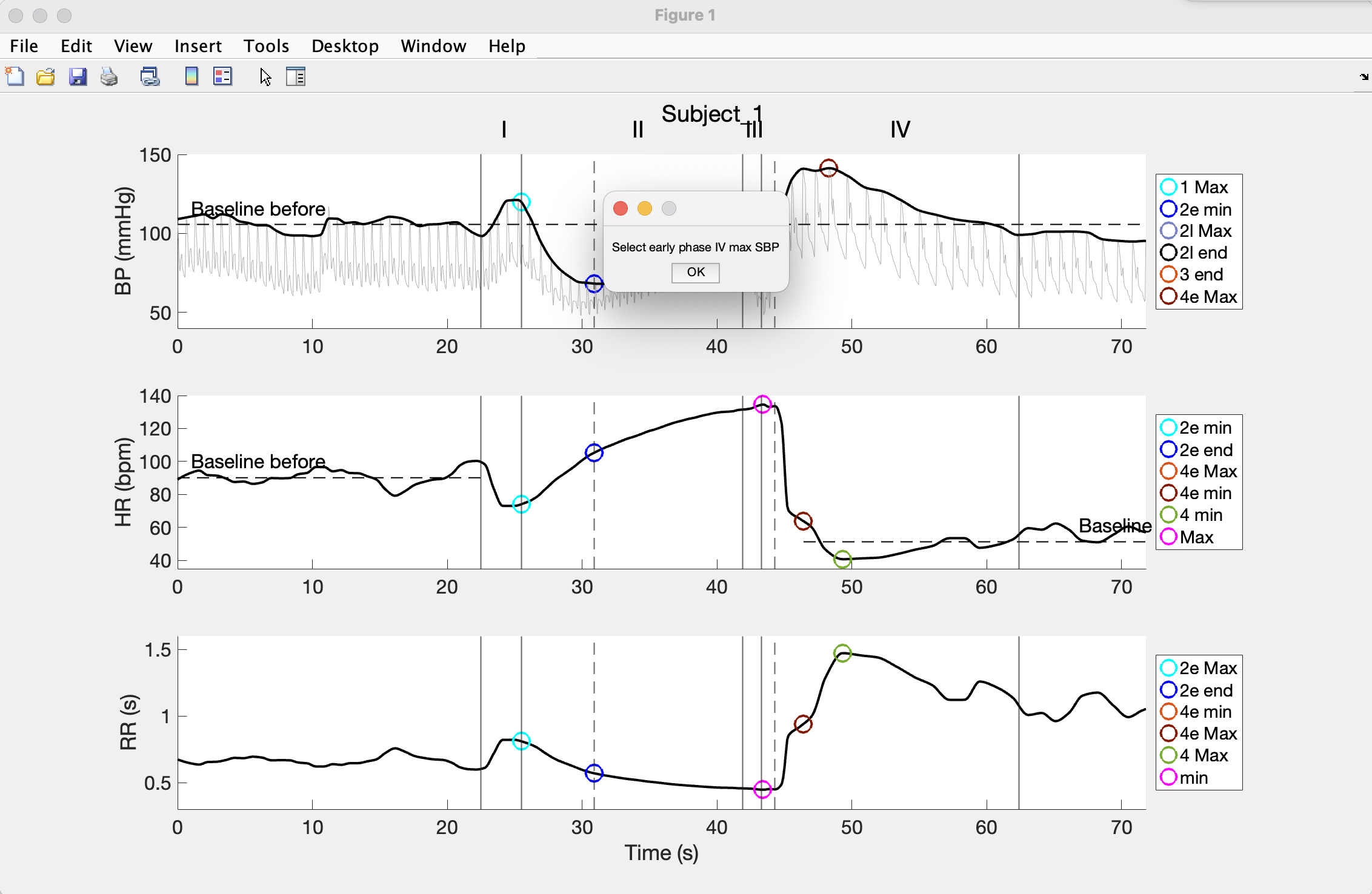1372x894 pixels.
Task: Click the Print Figure icon
Action: (x=109, y=77)
